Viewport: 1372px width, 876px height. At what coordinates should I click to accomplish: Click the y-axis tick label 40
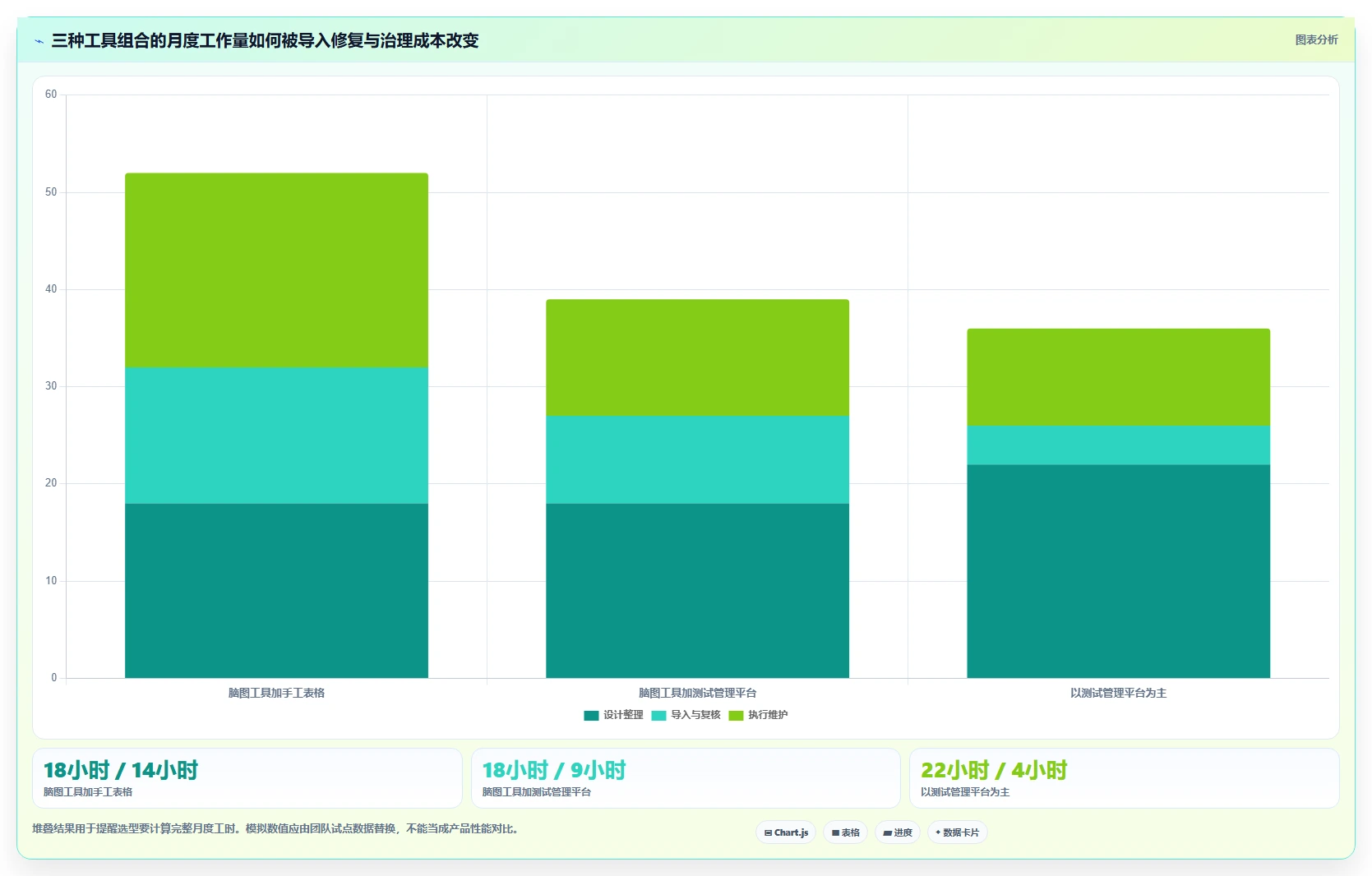(x=51, y=289)
